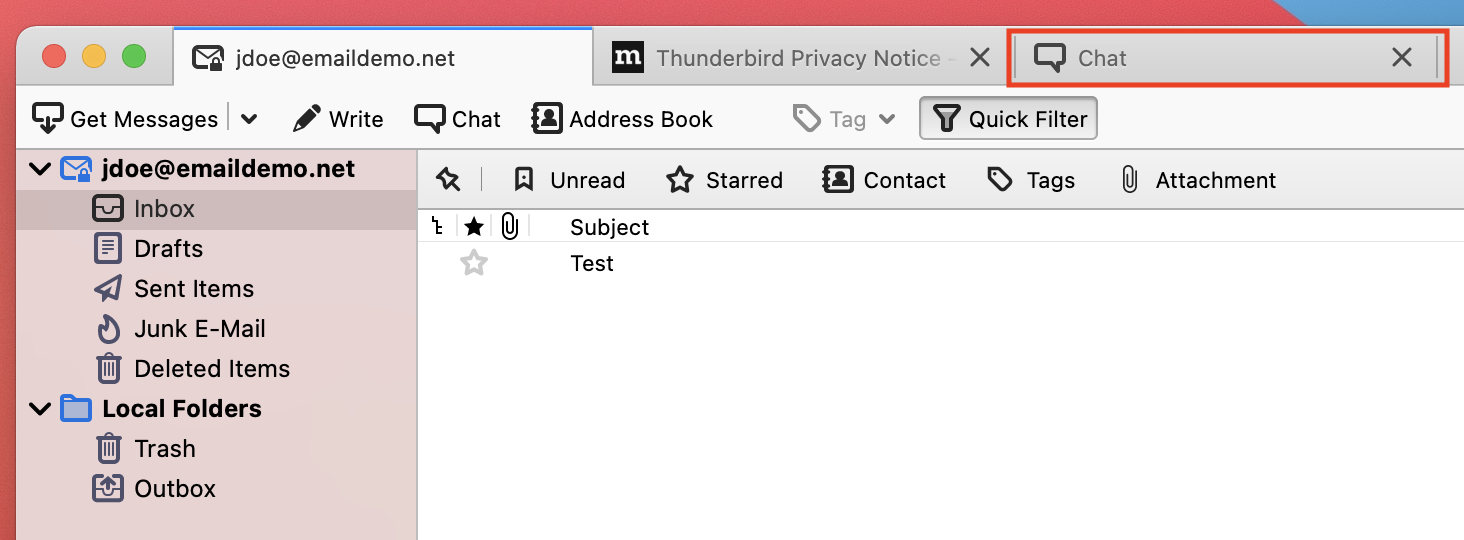The width and height of the screenshot is (1464, 540).
Task: Collapse the Local Folders tree
Action: point(40,409)
